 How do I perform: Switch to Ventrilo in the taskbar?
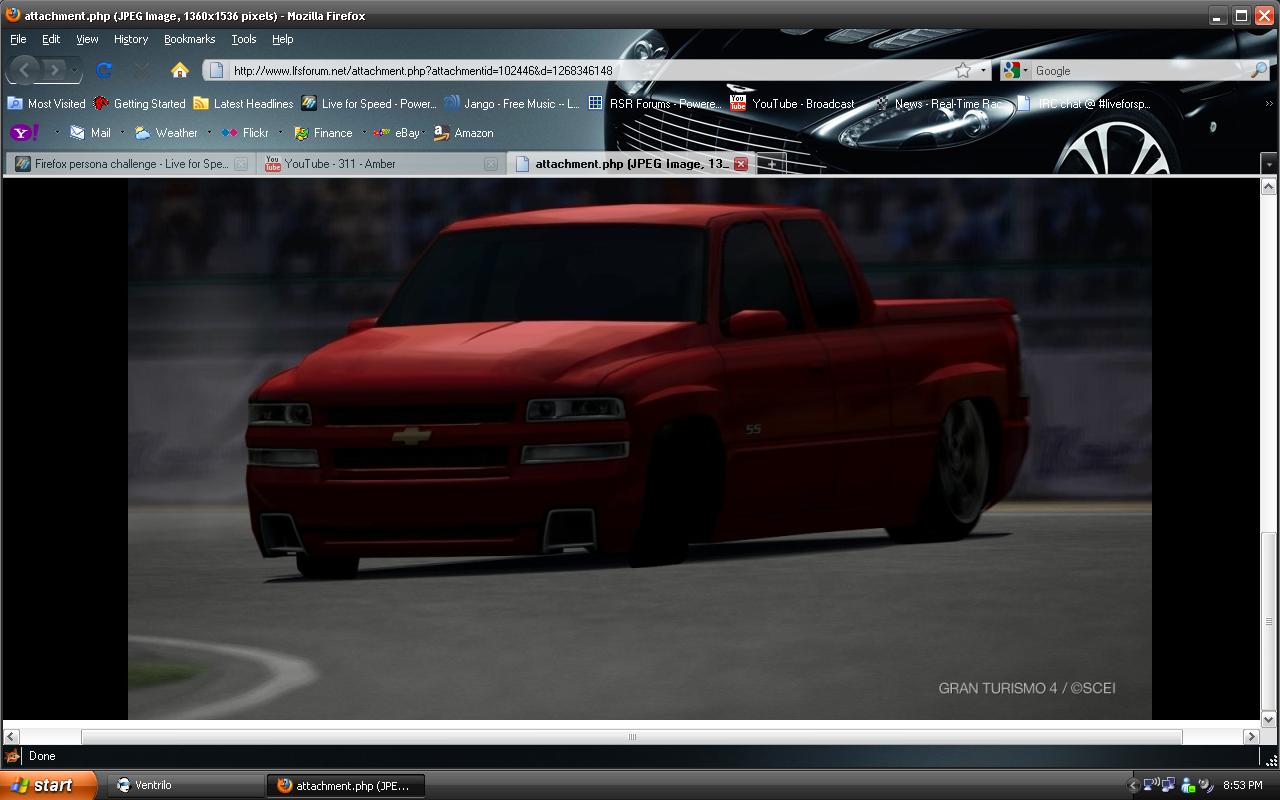185,785
